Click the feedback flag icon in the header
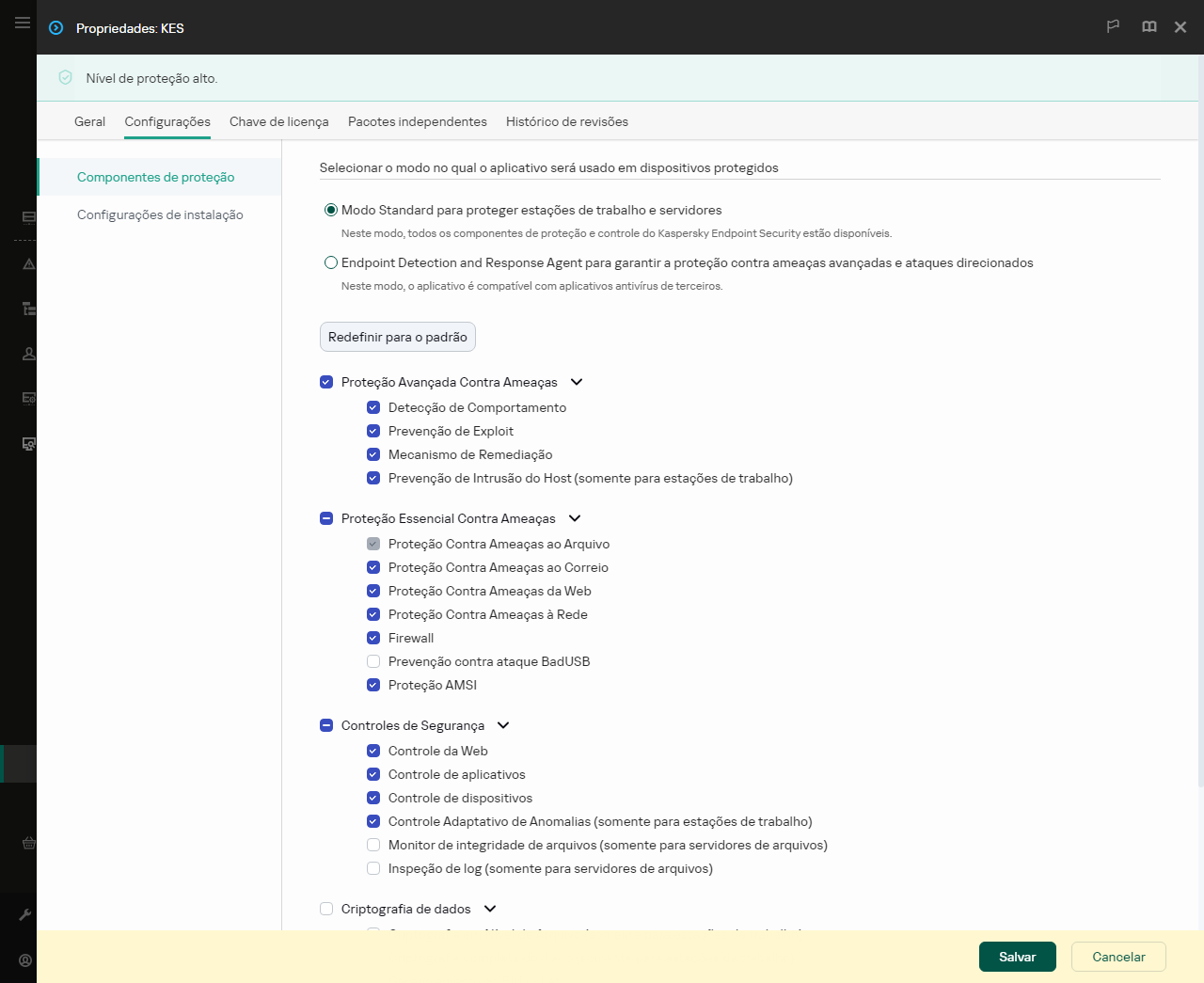The width and height of the screenshot is (1204, 983). 1113,27
